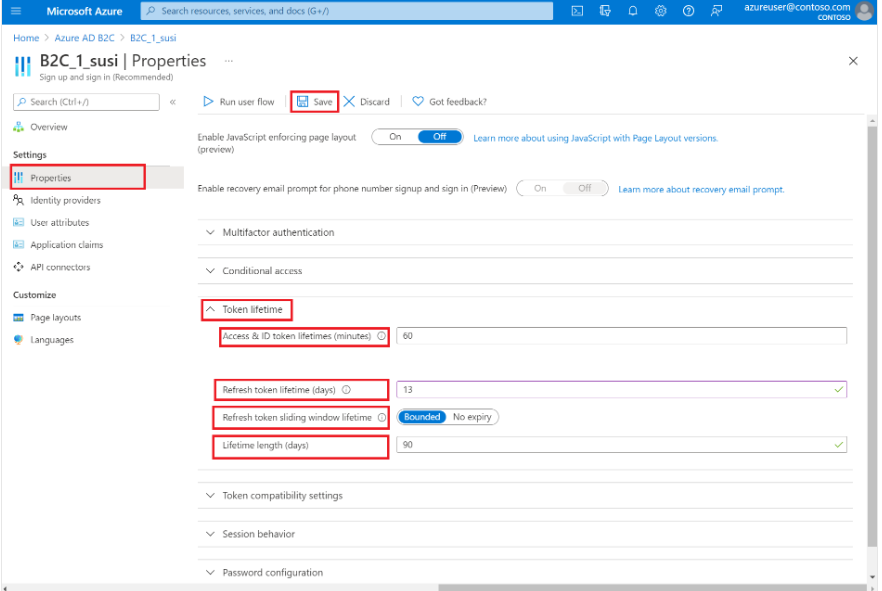The height and width of the screenshot is (591, 882).
Task: Open Azure Cloud Shell from the top bar
Action: pyautogui.click(x=577, y=11)
